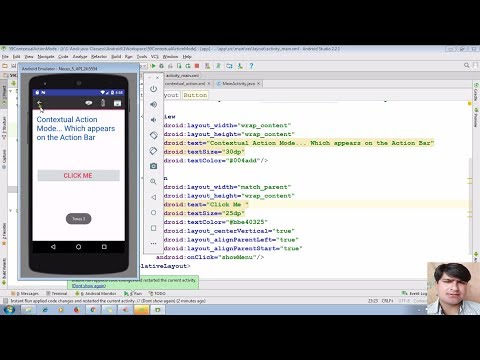Open the Run tool window
This screenshot has height=360, width=480.
133,293
